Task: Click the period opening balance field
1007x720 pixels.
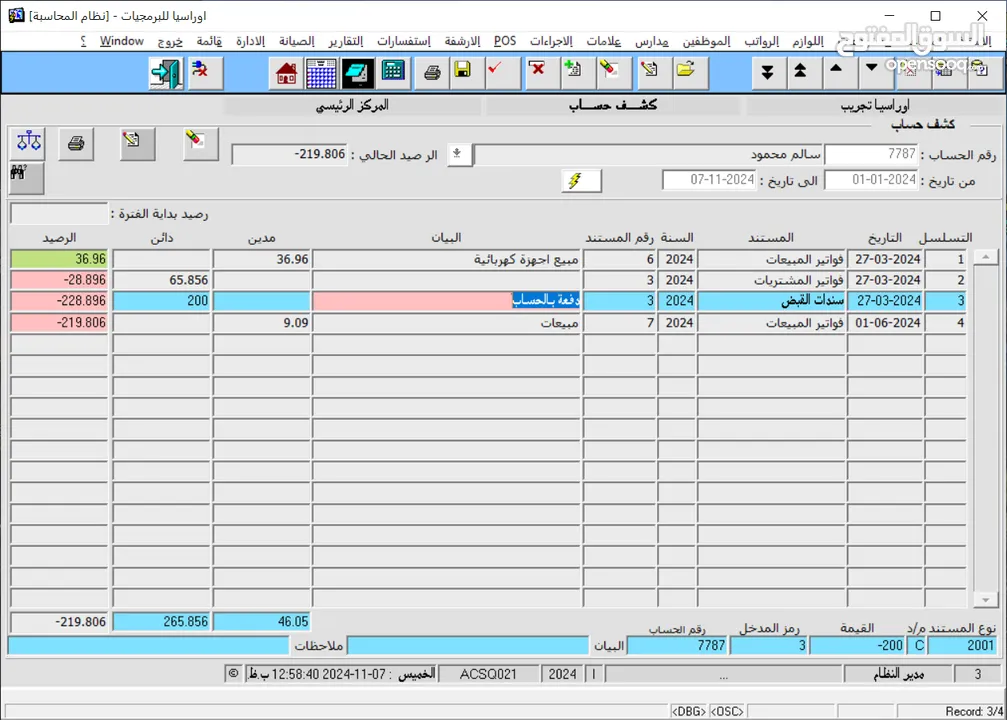Action: [58, 213]
